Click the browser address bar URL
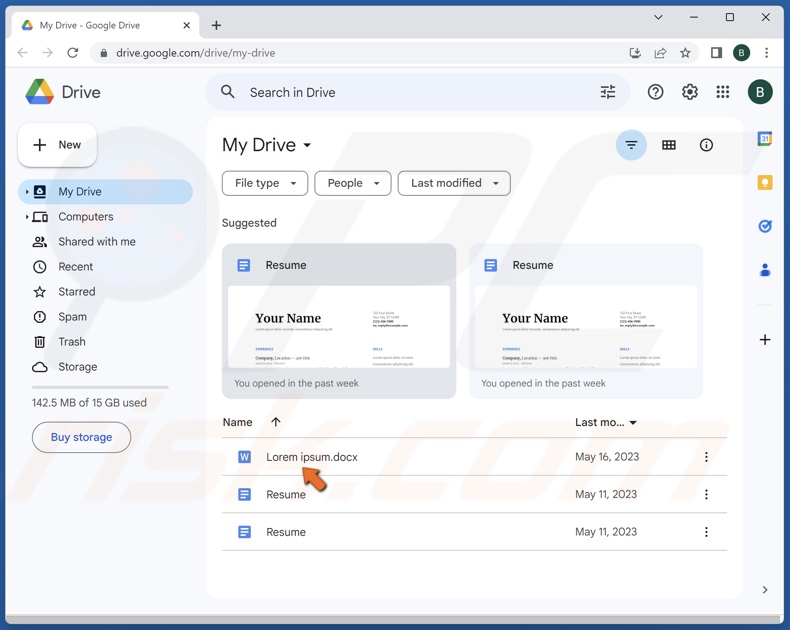 click(195, 53)
